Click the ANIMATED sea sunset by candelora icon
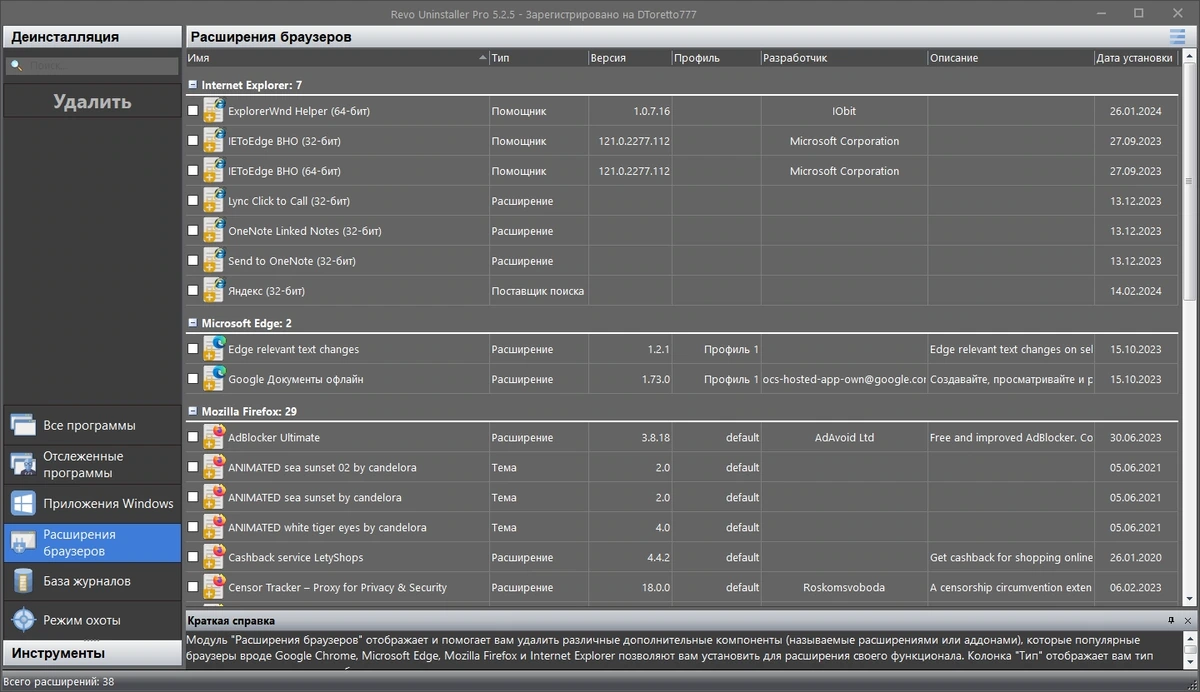Image resolution: width=1200 pixels, height=692 pixels. coord(214,497)
